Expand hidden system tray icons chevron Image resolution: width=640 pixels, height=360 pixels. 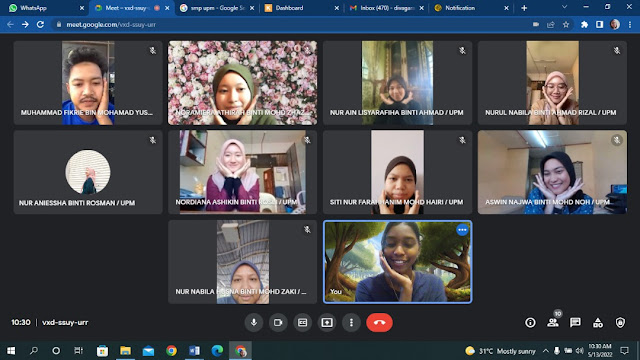click(546, 351)
